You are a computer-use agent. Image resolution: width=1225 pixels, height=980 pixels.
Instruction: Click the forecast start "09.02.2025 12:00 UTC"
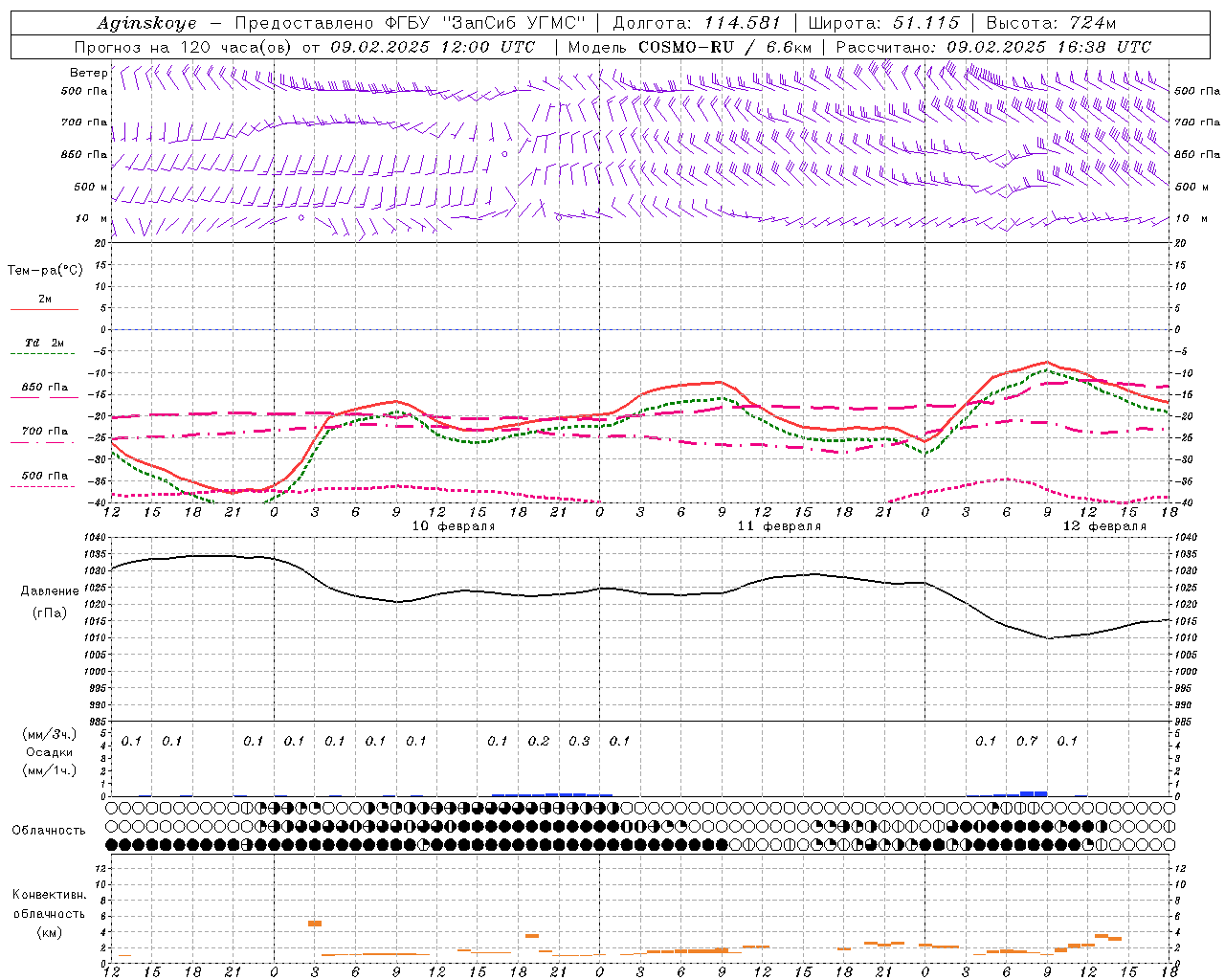click(x=433, y=47)
